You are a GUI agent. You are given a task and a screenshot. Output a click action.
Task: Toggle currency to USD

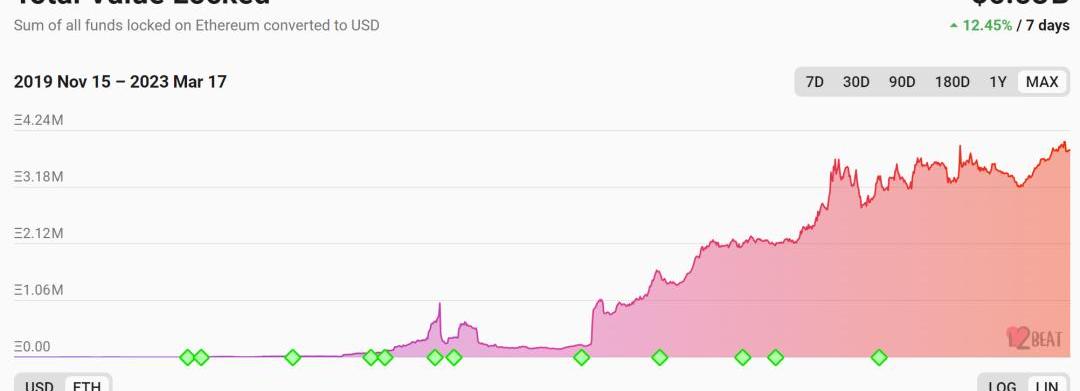tap(39, 385)
